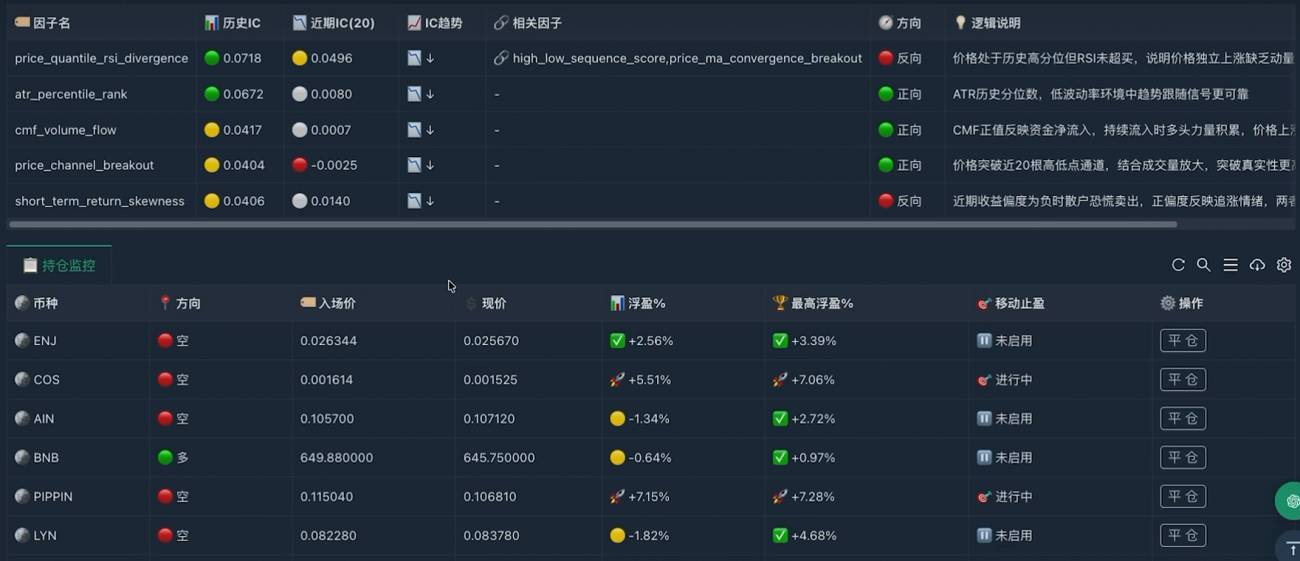Toggle BNB trailing stop 未启用 status
This screenshot has height=561, width=1300.
1004,458
